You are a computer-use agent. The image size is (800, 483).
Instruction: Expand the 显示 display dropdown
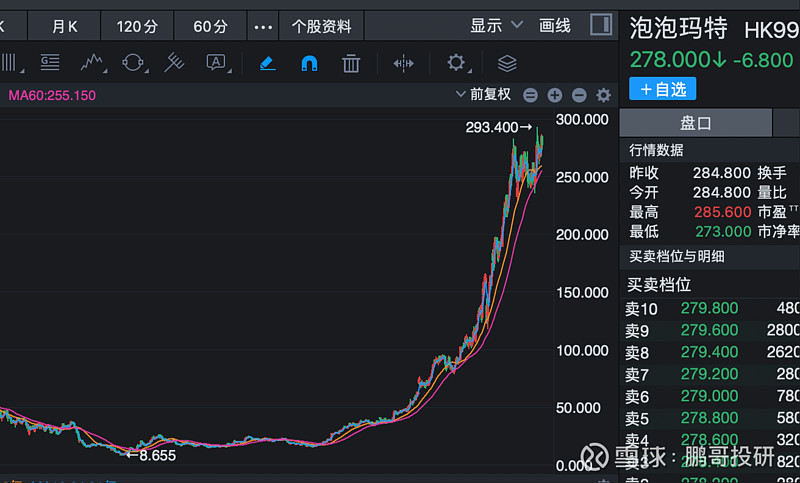click(496, 25)
